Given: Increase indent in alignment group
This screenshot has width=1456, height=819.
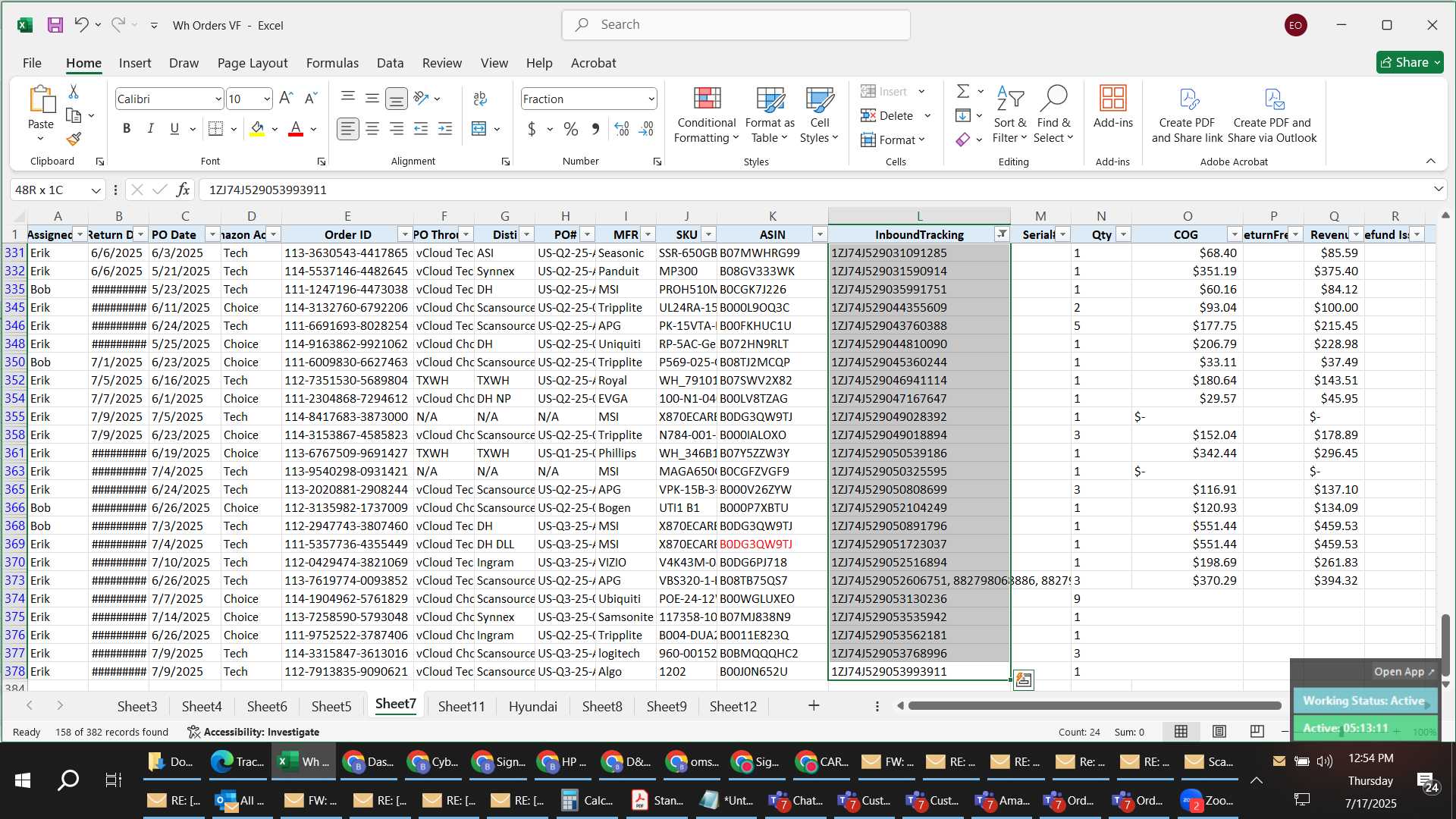Looking at the screenshot, I should pos(445,129).
